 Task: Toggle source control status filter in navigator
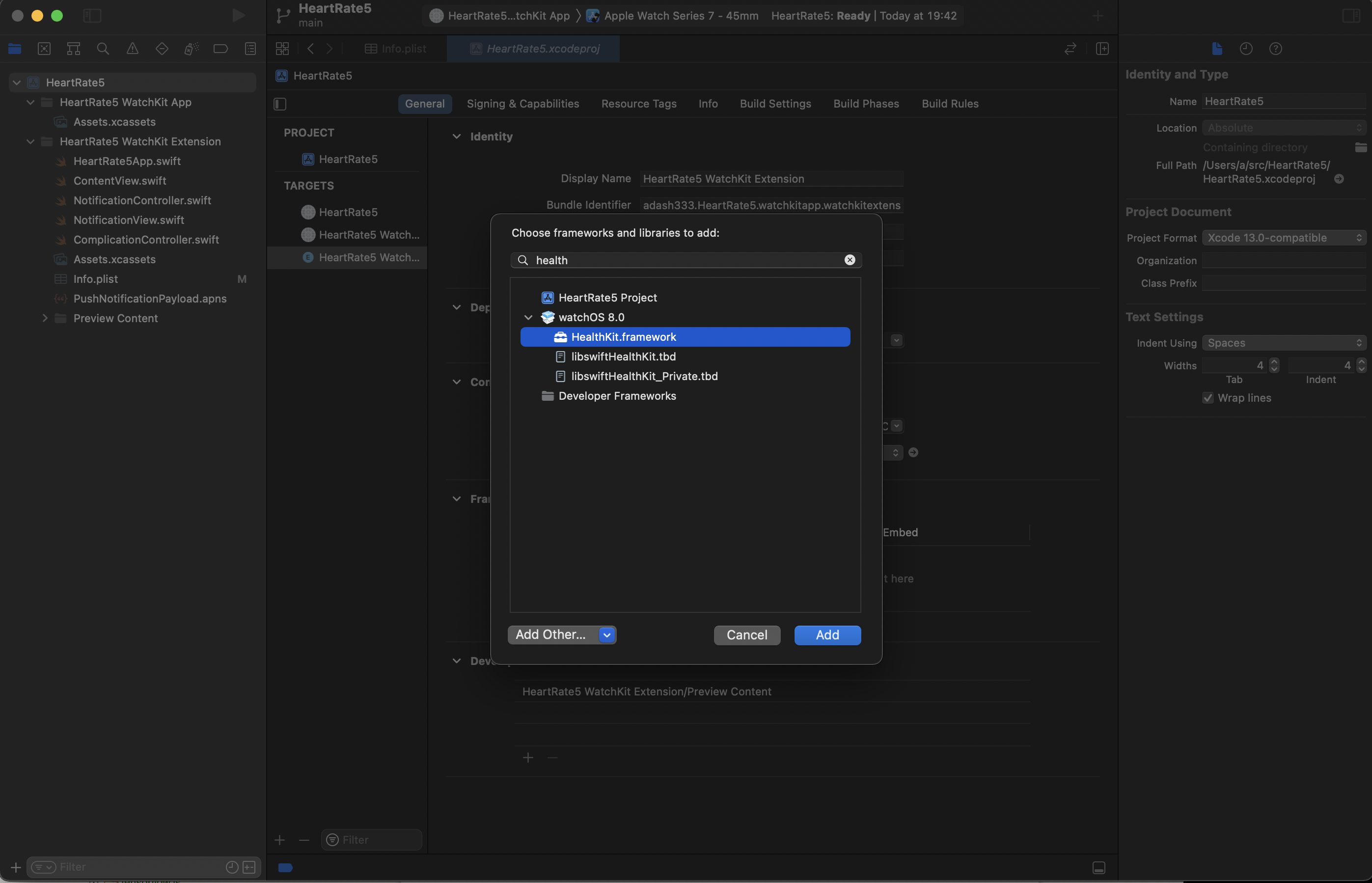tap(249, 867)
